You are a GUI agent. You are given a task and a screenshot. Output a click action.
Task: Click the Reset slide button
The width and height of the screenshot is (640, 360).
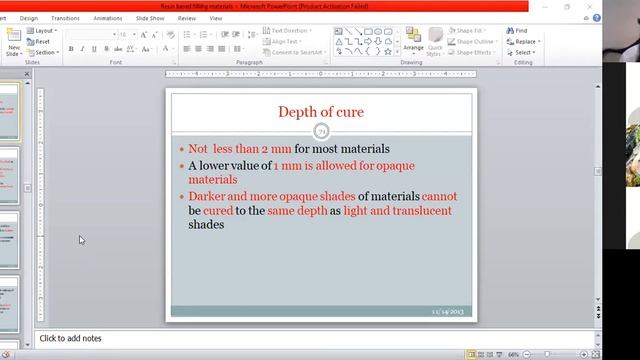[38, 42]
